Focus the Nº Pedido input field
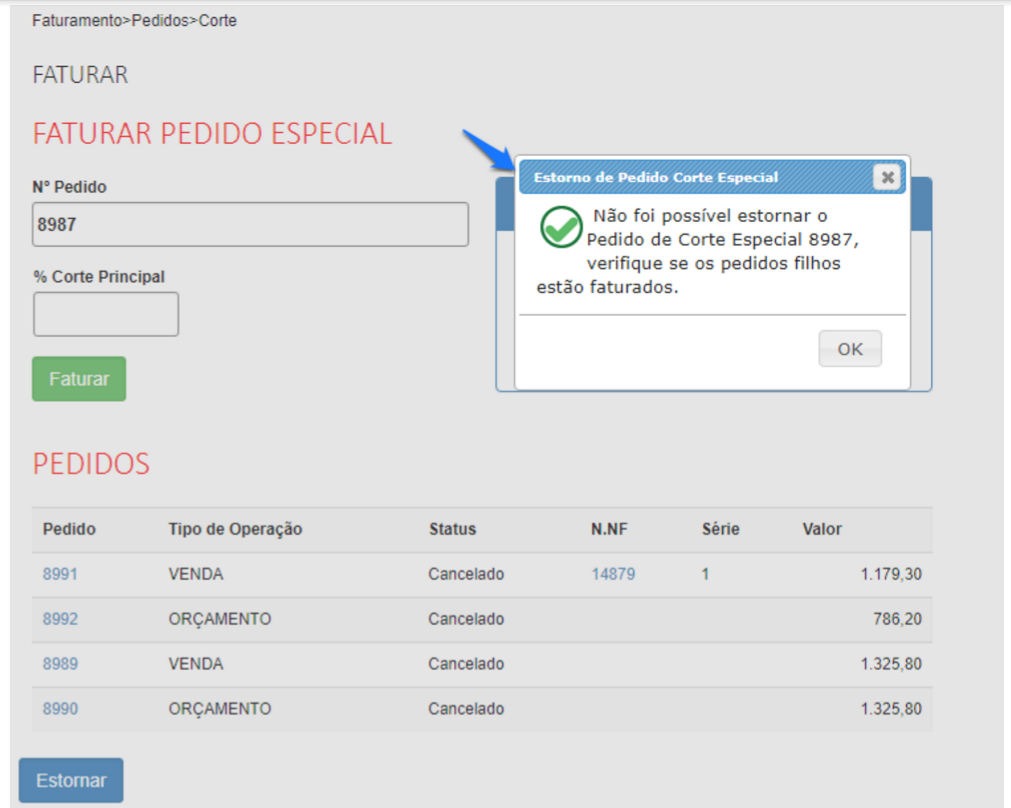 point(251,224)
